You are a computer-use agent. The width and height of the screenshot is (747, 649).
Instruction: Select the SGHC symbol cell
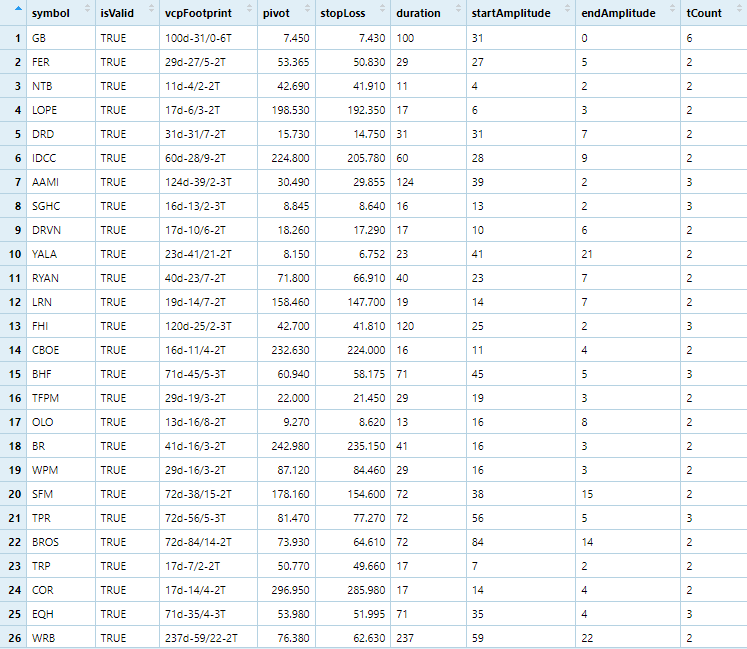61,206
